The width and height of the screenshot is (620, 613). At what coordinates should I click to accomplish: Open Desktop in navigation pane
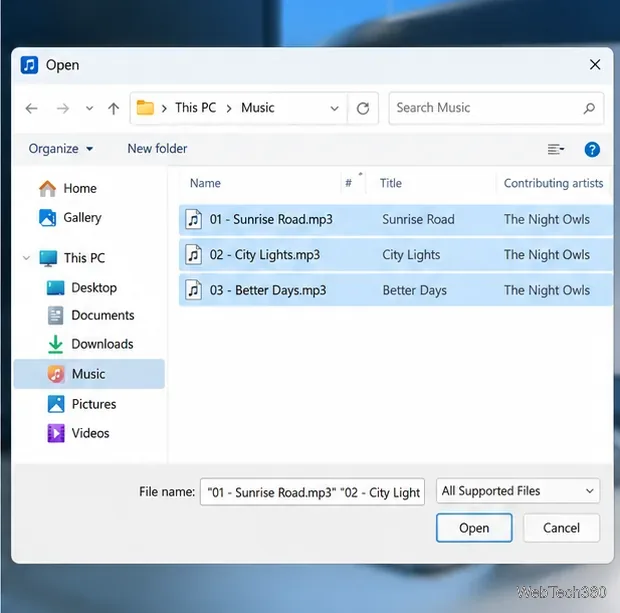(x=94, y=288)
